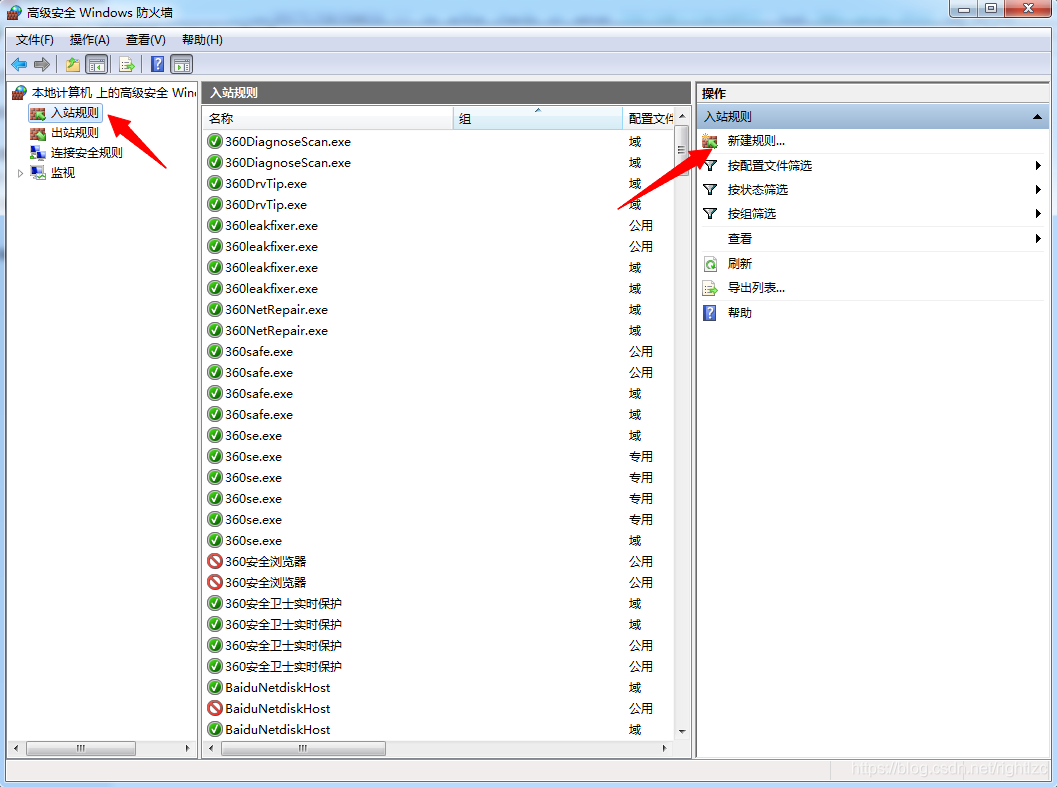
Task: Open the 操作(A) menu
Action: [x=90, y=40]
